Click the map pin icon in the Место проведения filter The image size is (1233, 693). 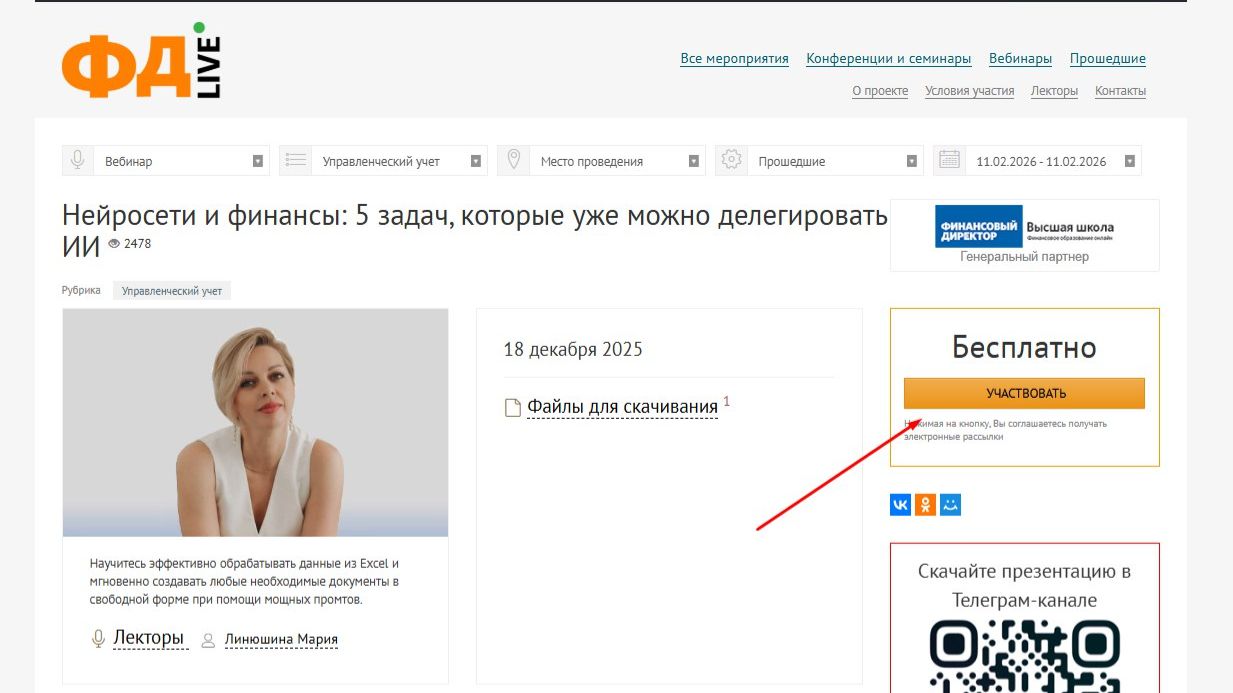tap(513, 160)
